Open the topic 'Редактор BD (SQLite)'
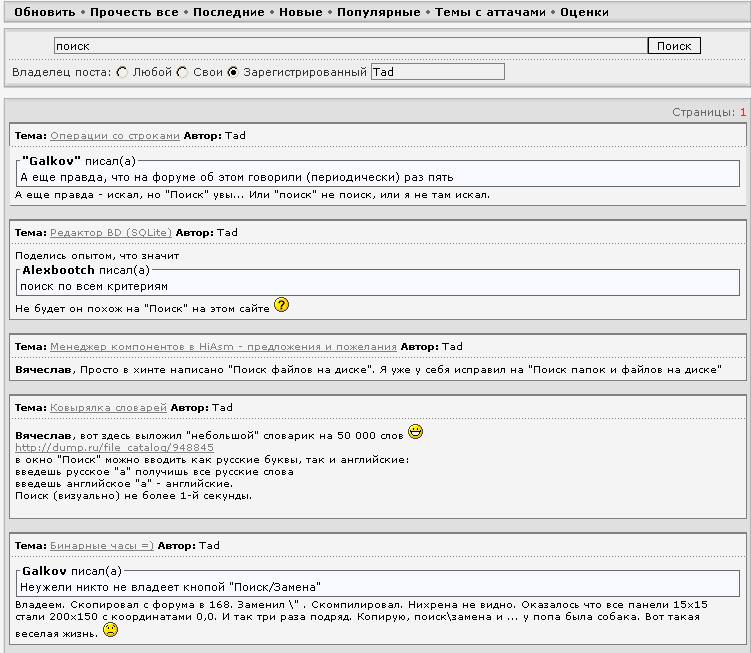The width and height of the screenshot is (751, 653). (111, 232)
